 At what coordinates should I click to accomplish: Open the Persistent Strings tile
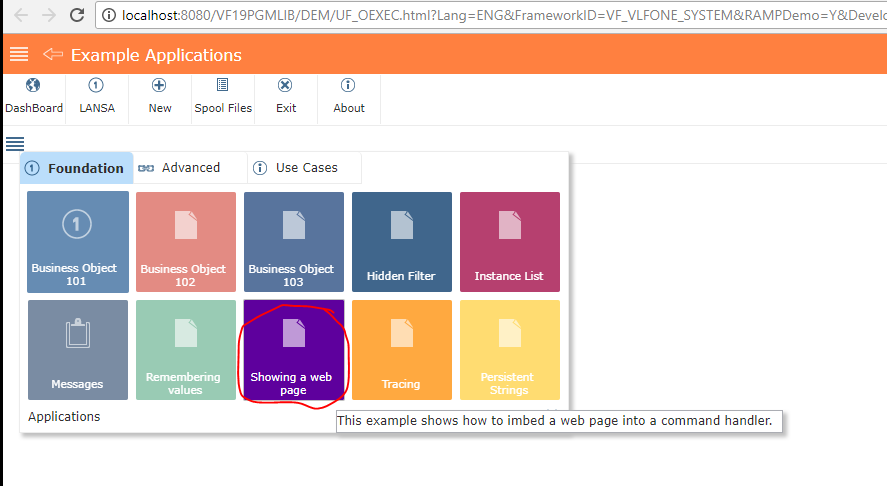[x=510, y=350]
